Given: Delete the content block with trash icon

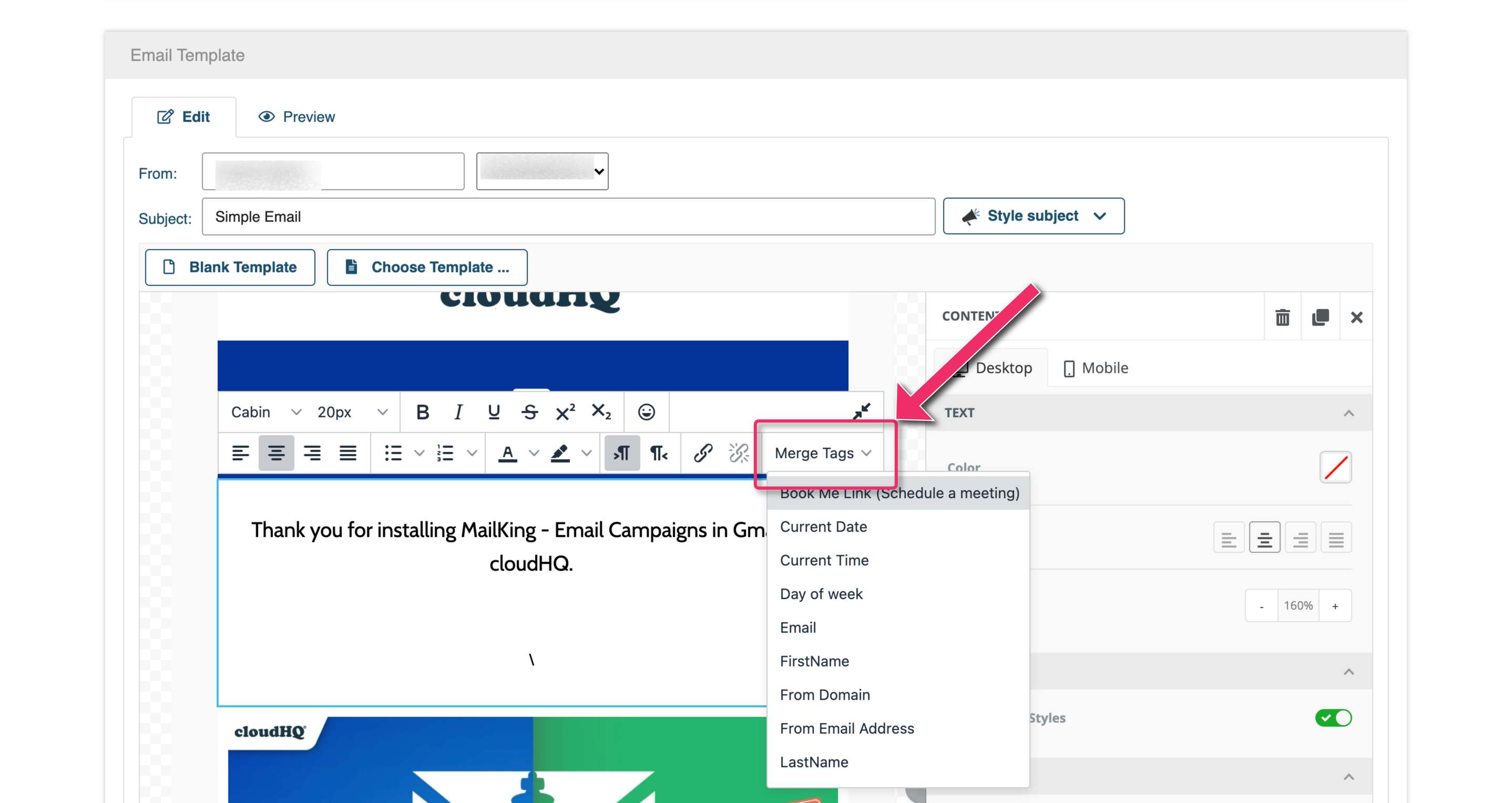Looking at the screenshot, I should tap(1282, 317).
